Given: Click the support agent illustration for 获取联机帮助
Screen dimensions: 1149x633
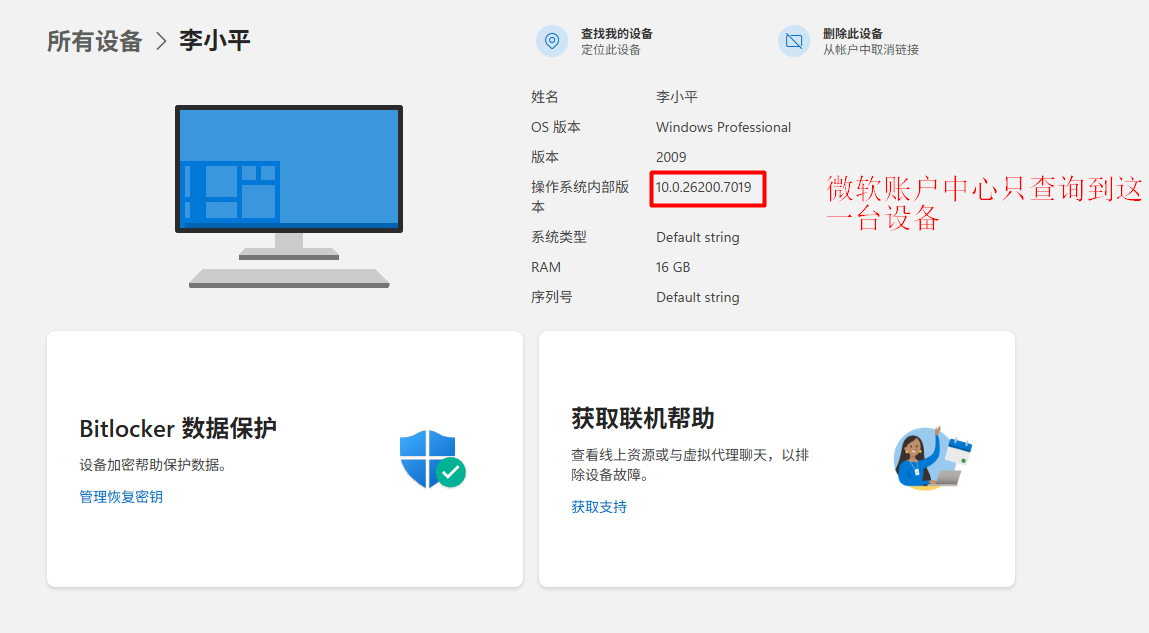Looking at the screenshot, I should click(x=930, y=459).
